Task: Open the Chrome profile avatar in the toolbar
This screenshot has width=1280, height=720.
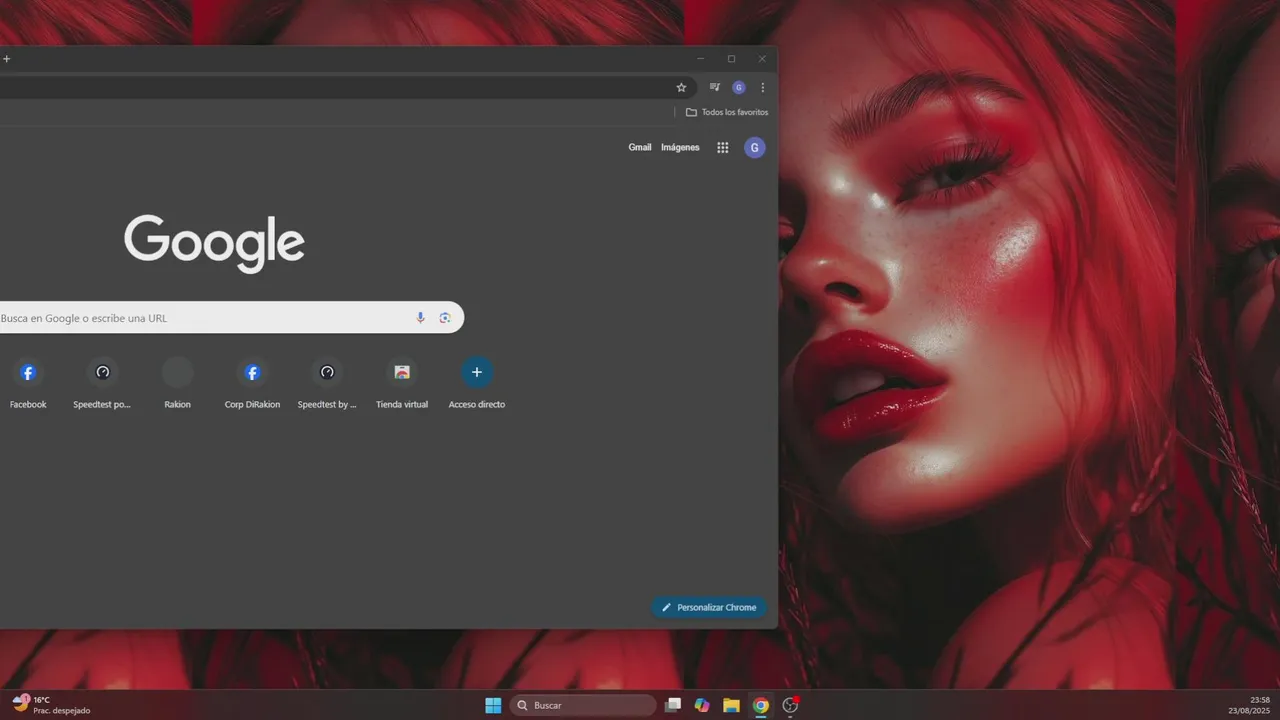Action: pyautogui.click(x=739, y=87)
